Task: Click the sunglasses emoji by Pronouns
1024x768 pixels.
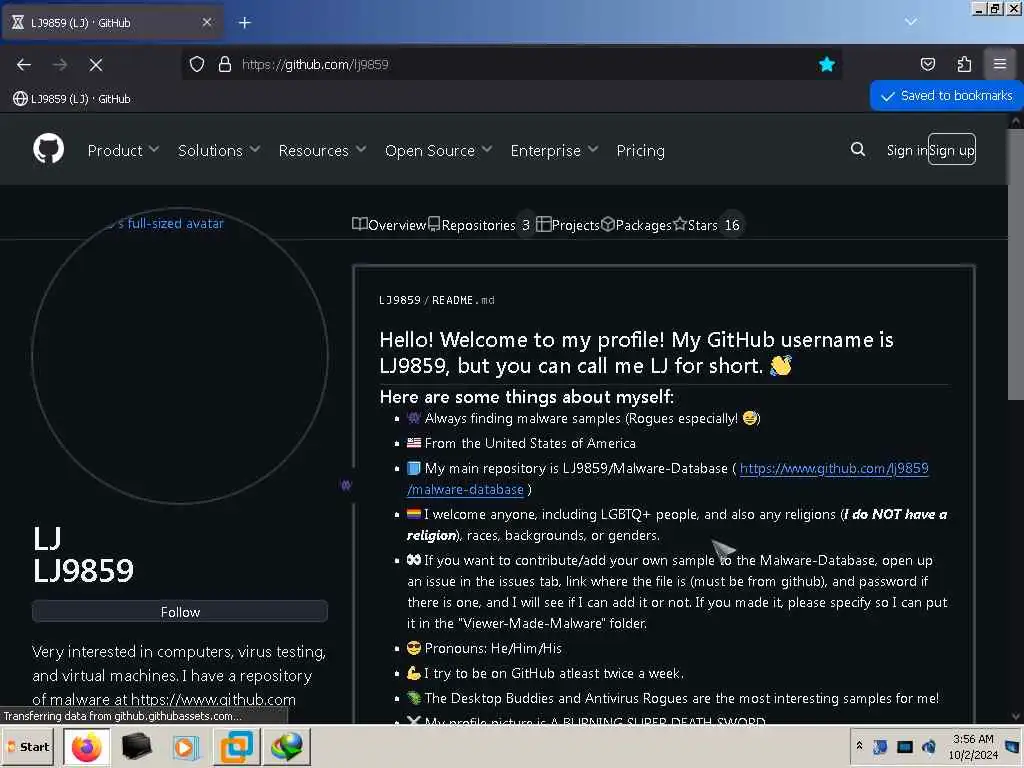Action: (x=414, y=648)
